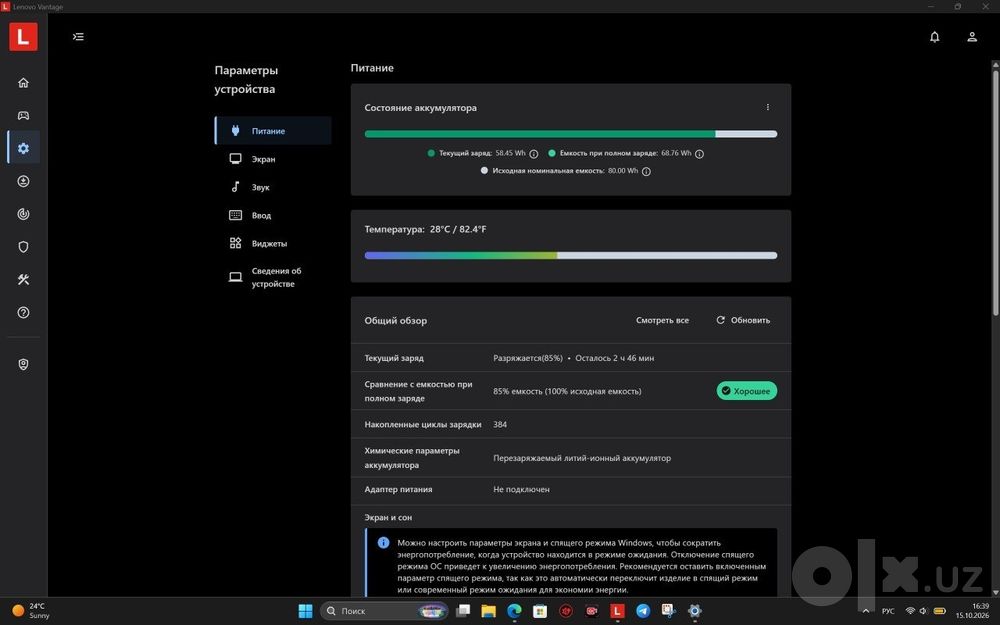Click info icon next to current charge 58.45 Wh
Screen dimensions: 1000x625
click(534, 154)
